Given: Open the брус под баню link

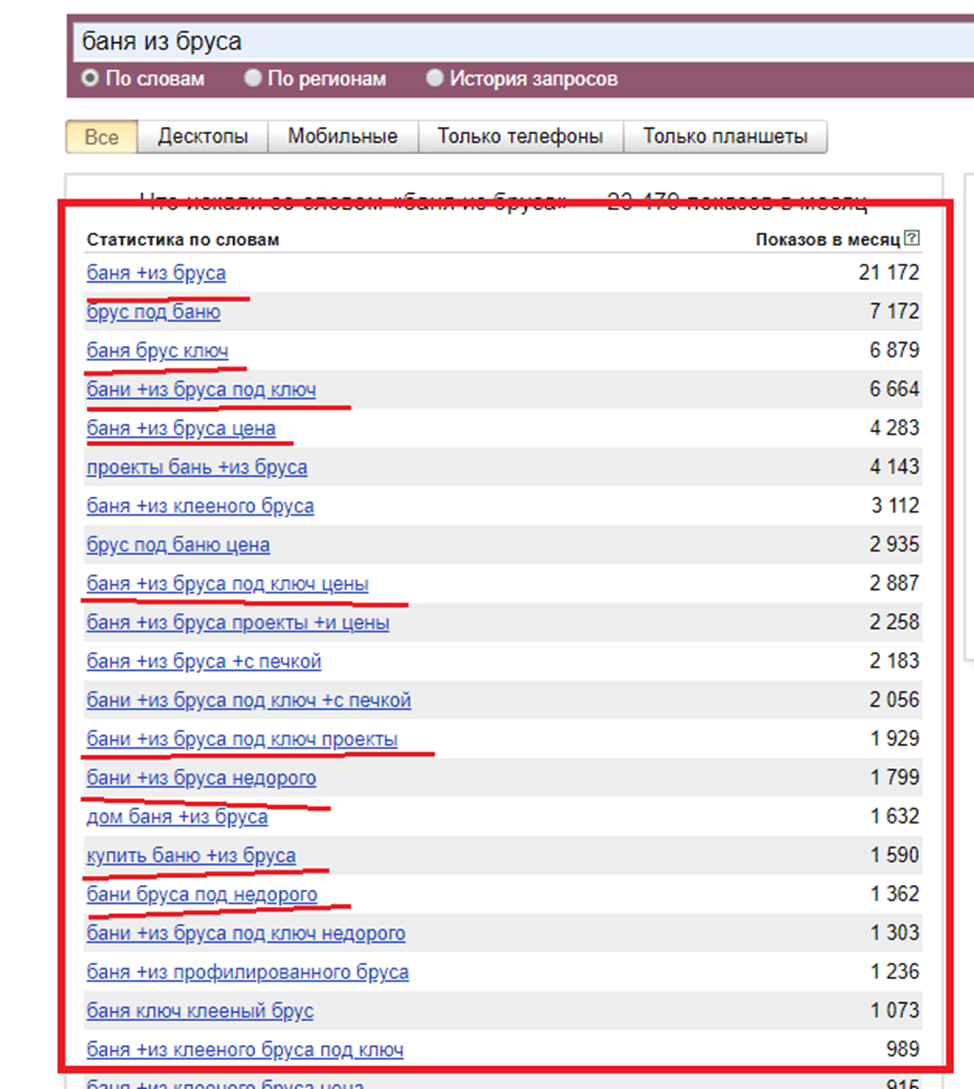Looking at the screenshot, I should (154, 312).
